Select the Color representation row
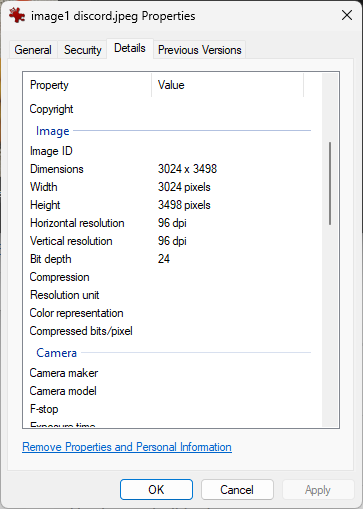This screenshot has height=509, width=363. click(170, 313)
